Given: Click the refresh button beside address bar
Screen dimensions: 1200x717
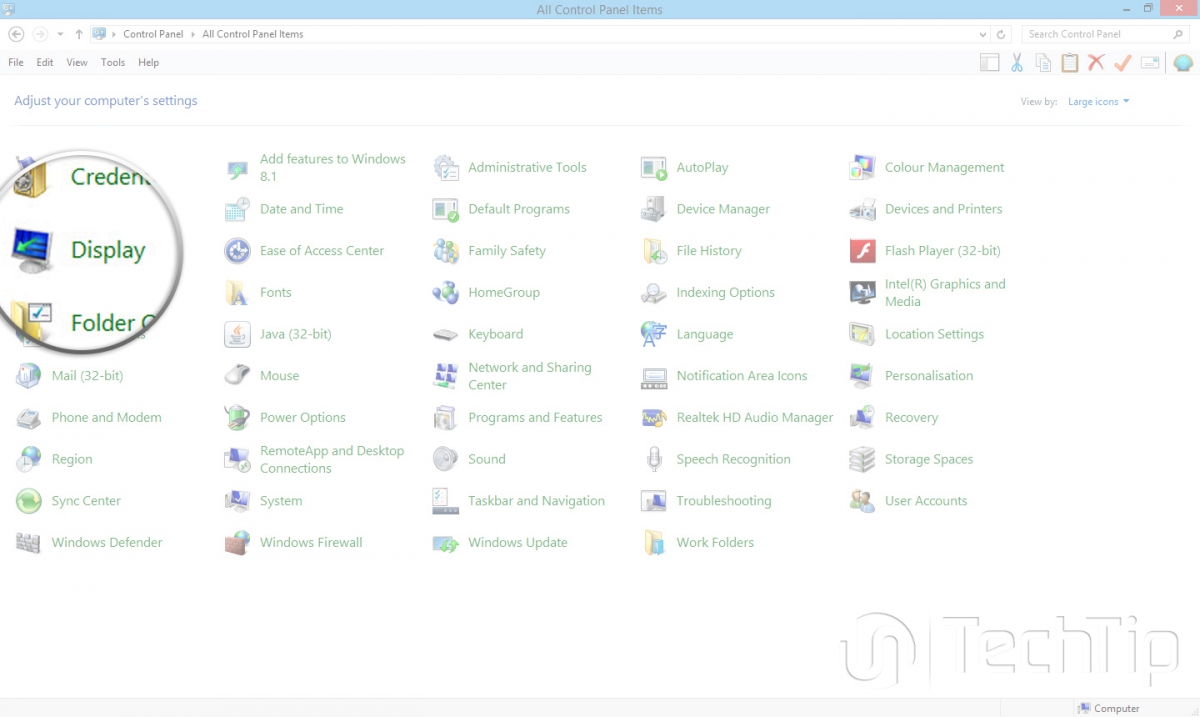Looking at the screenshot, I should (x=1001, y=34).
